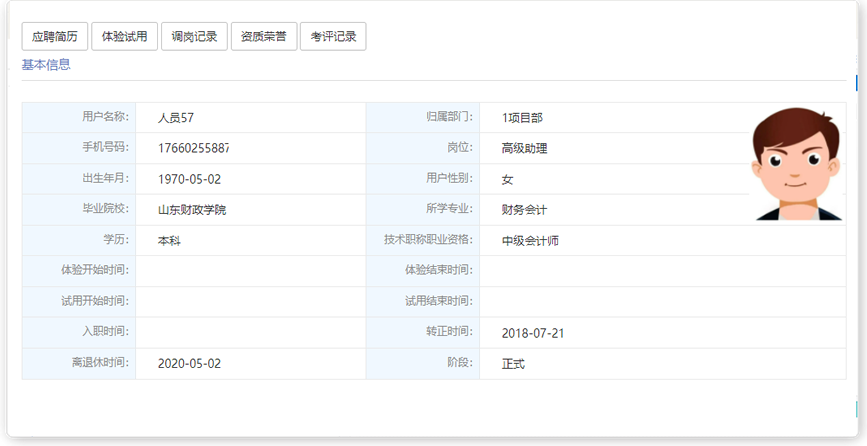Click the major value 财务会计

click(524, 210)
